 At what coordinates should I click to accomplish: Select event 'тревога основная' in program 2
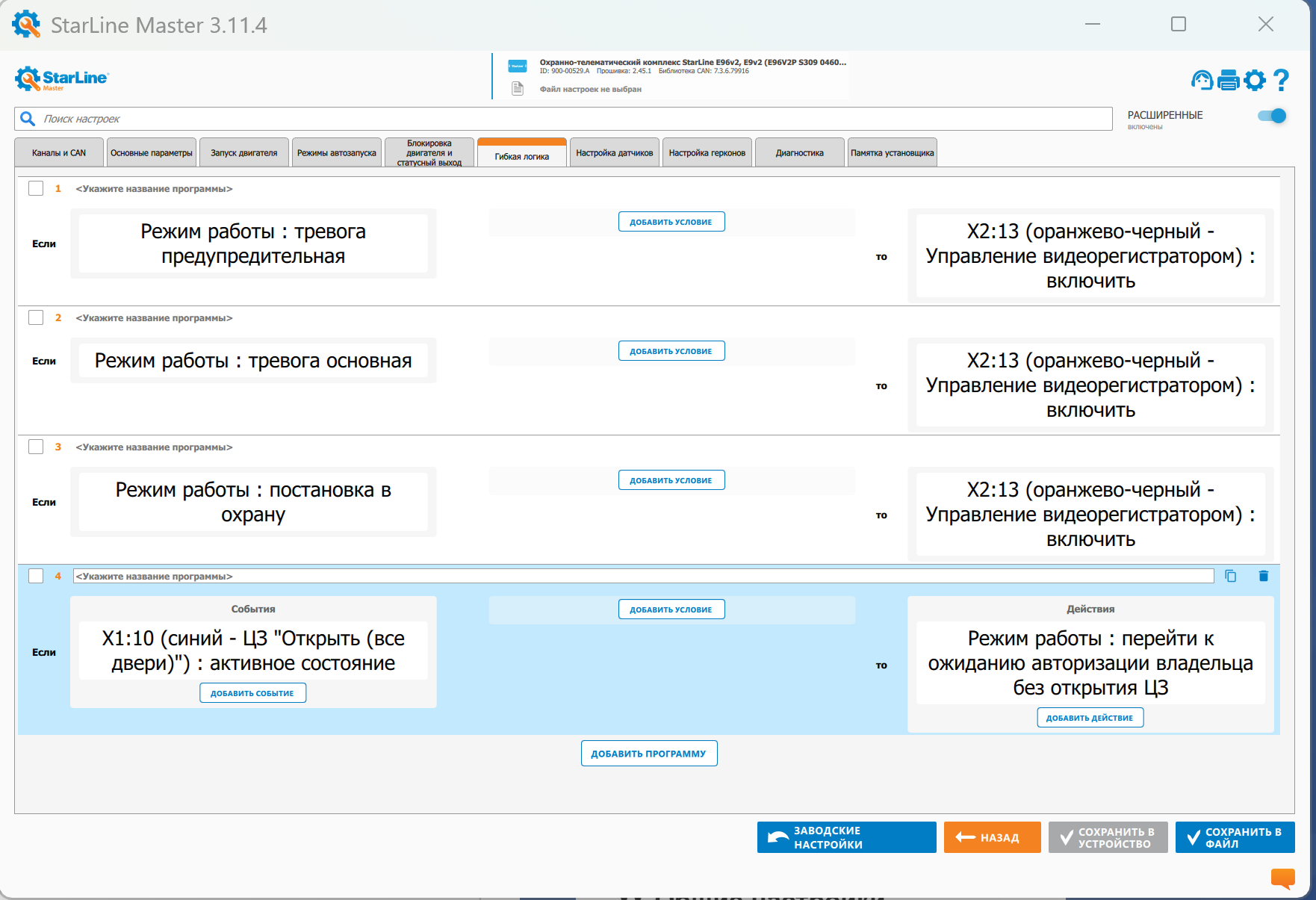253,361
